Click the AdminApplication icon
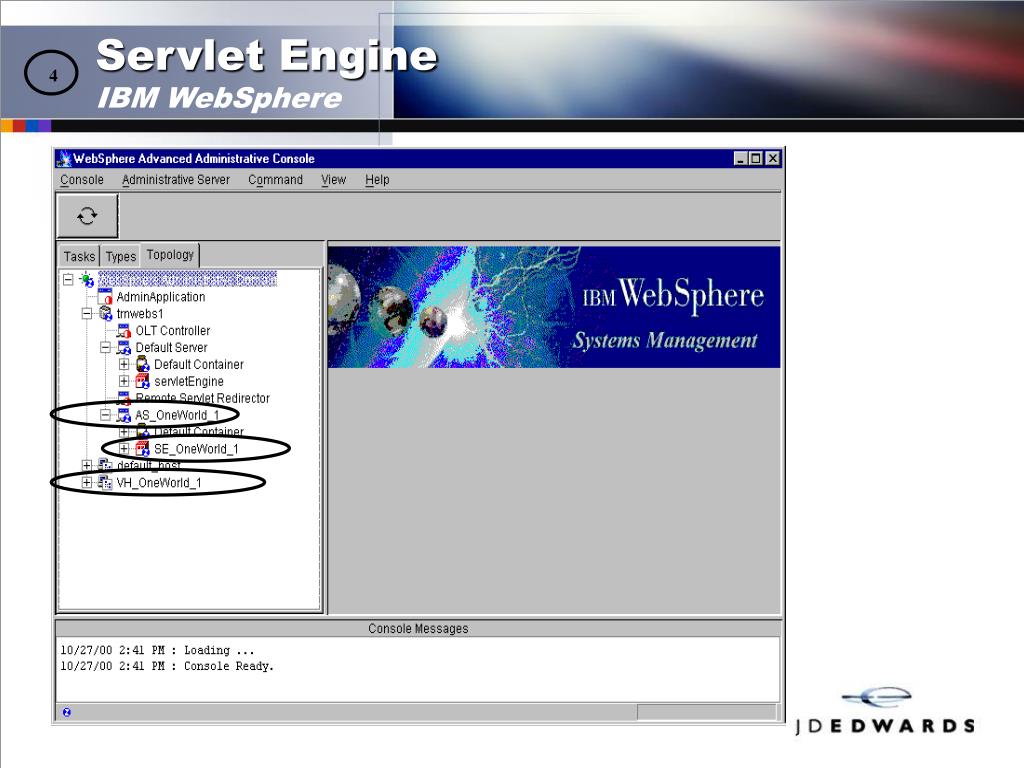 [x=105, y=296]
